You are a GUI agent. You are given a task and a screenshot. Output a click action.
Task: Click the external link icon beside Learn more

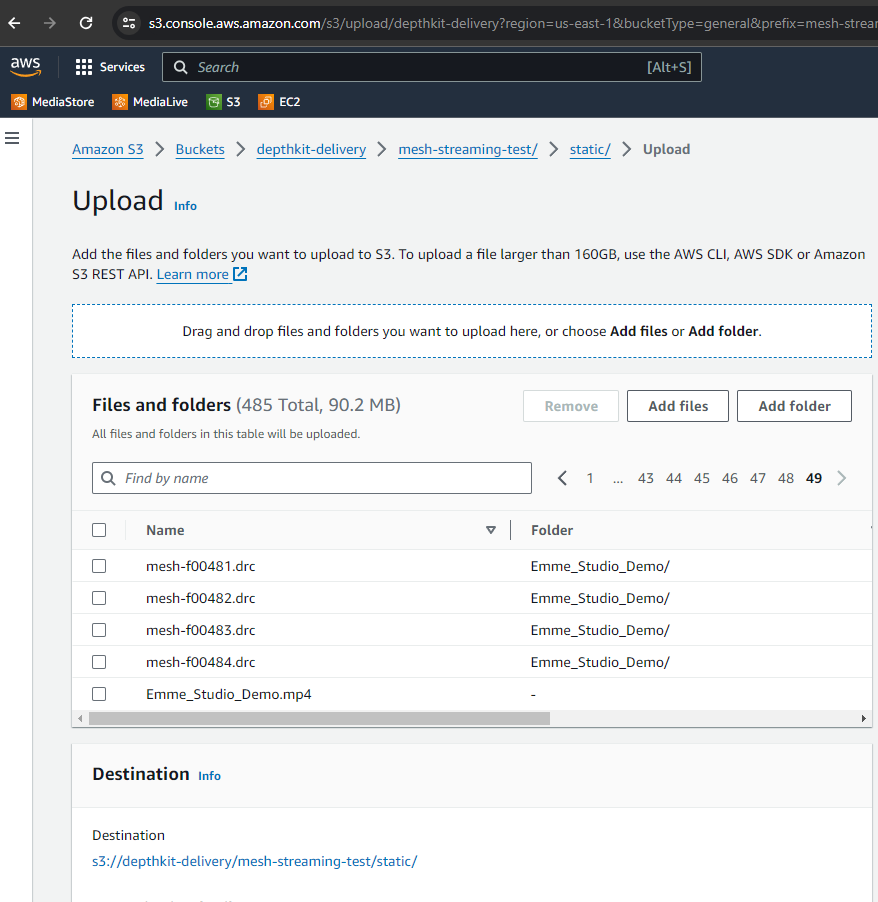tap(240, 274)
